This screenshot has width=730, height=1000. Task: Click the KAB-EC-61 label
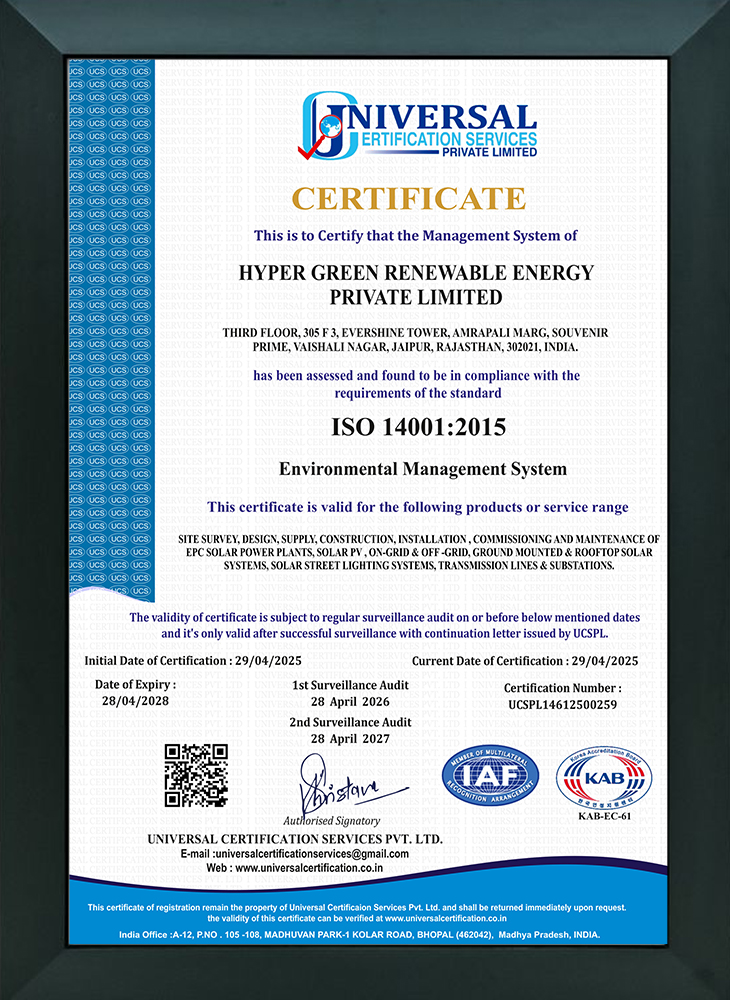click(604, 817)
